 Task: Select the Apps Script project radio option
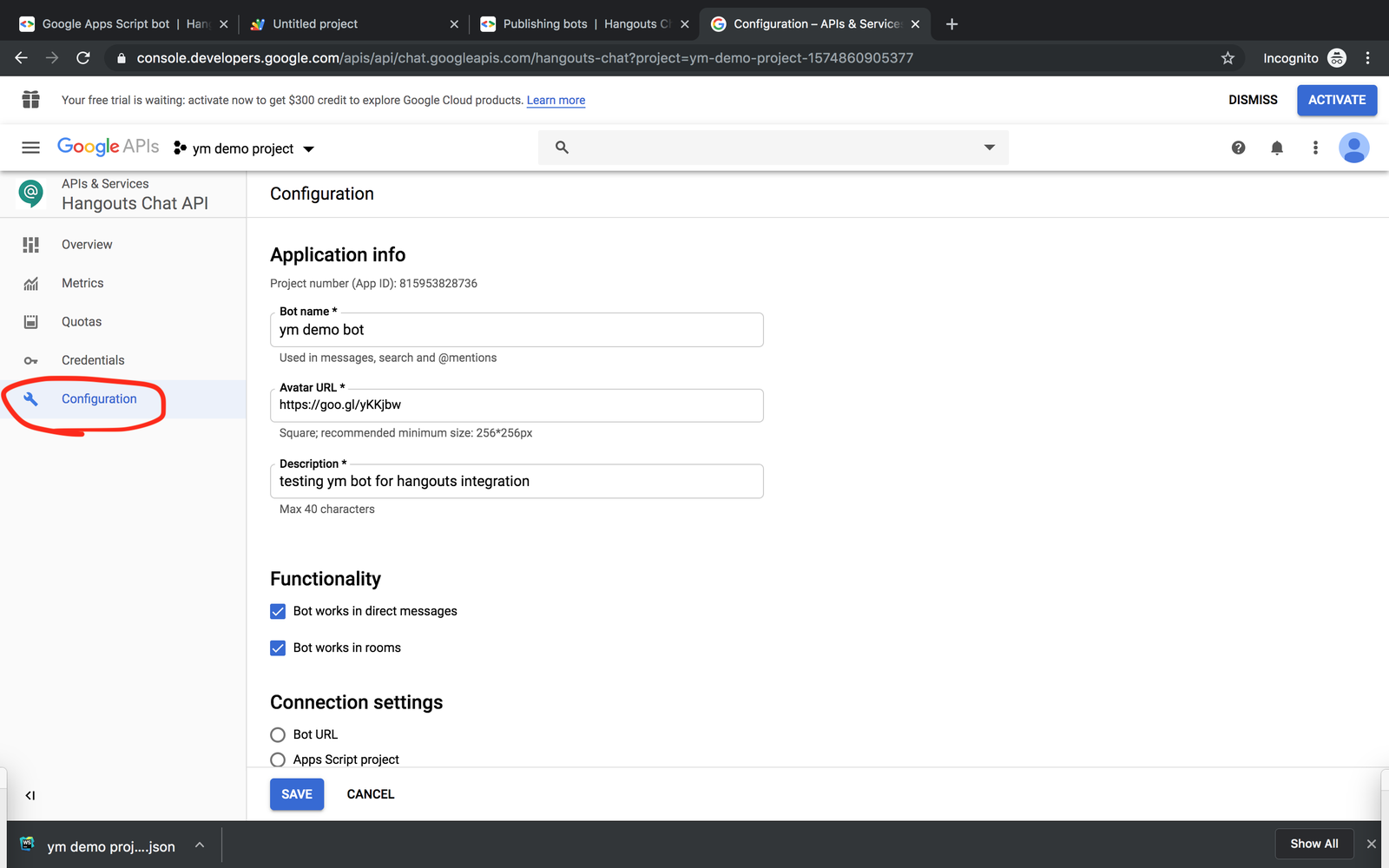click(x=278, y=759)
